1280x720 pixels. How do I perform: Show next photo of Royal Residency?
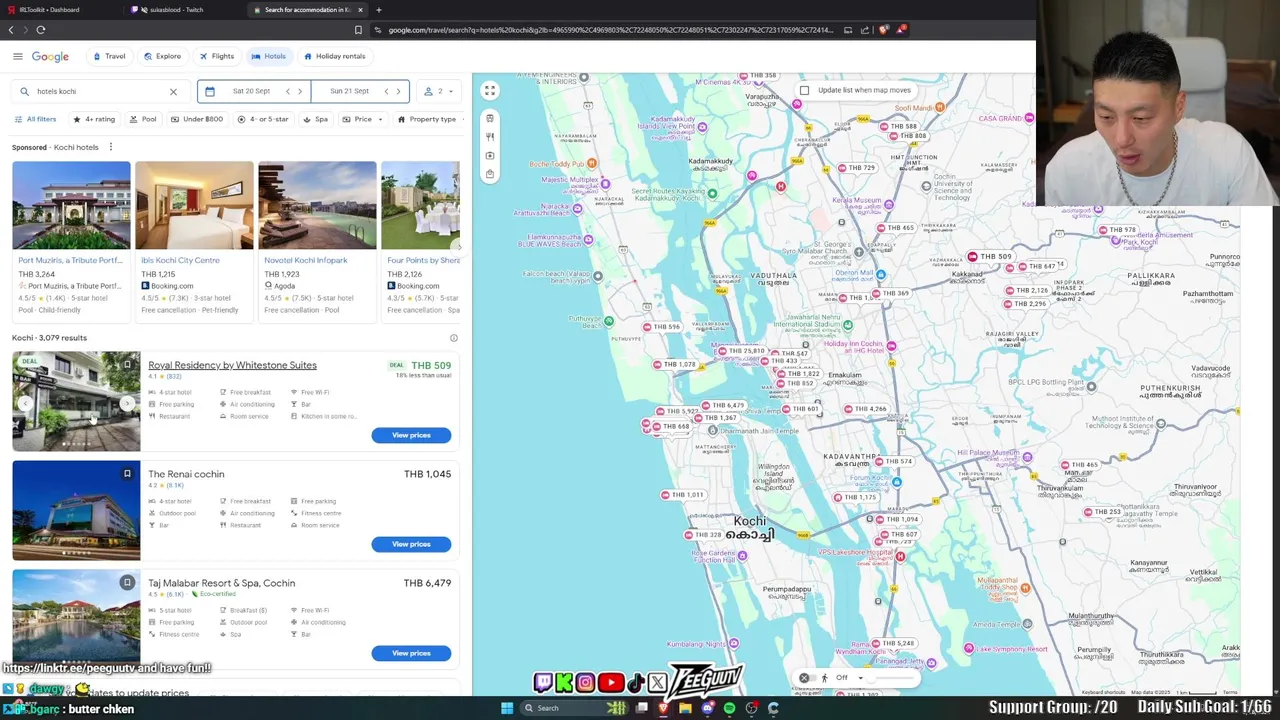pos(127,404)
